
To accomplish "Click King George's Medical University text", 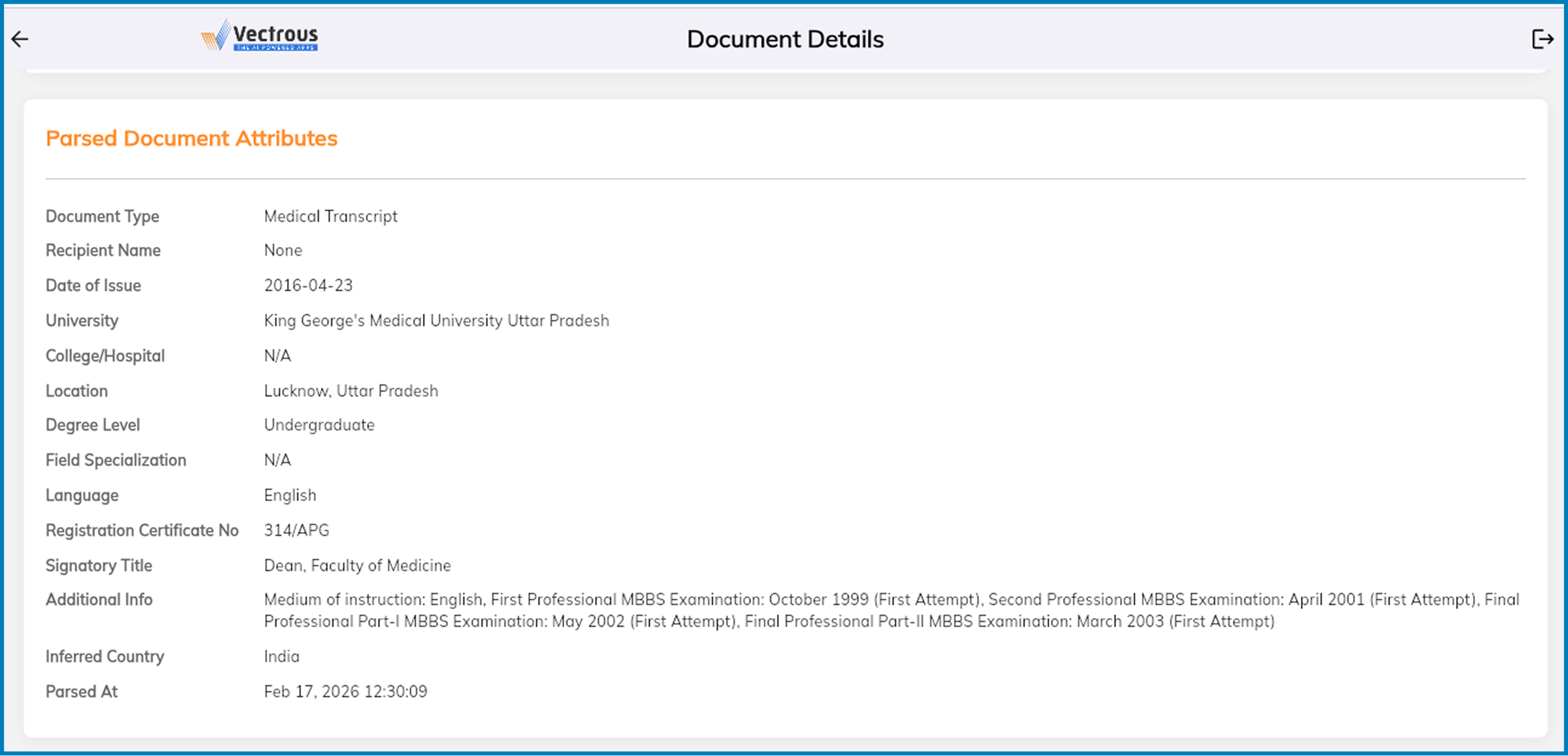I will coord(436,320).
